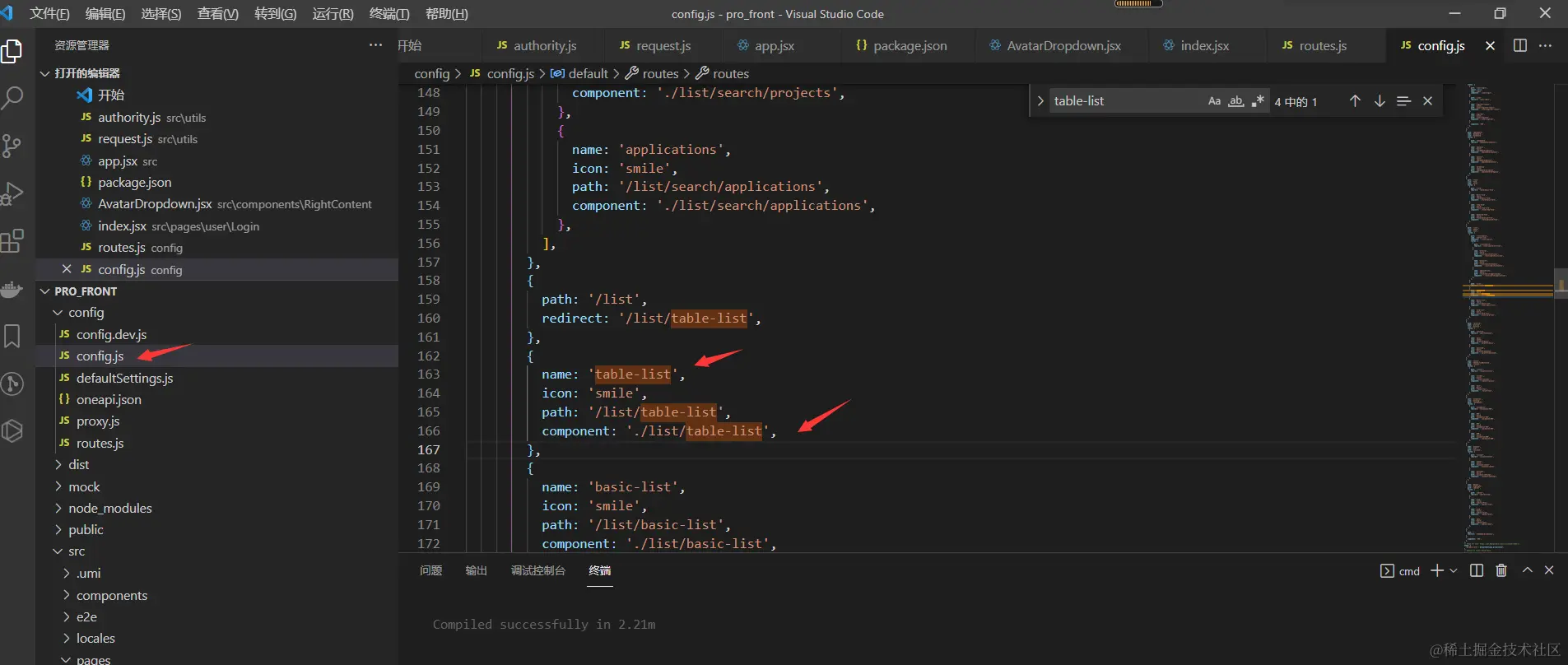Split the terminal panel
This screenshot has width=1568, height=665.
point(1477,570)
